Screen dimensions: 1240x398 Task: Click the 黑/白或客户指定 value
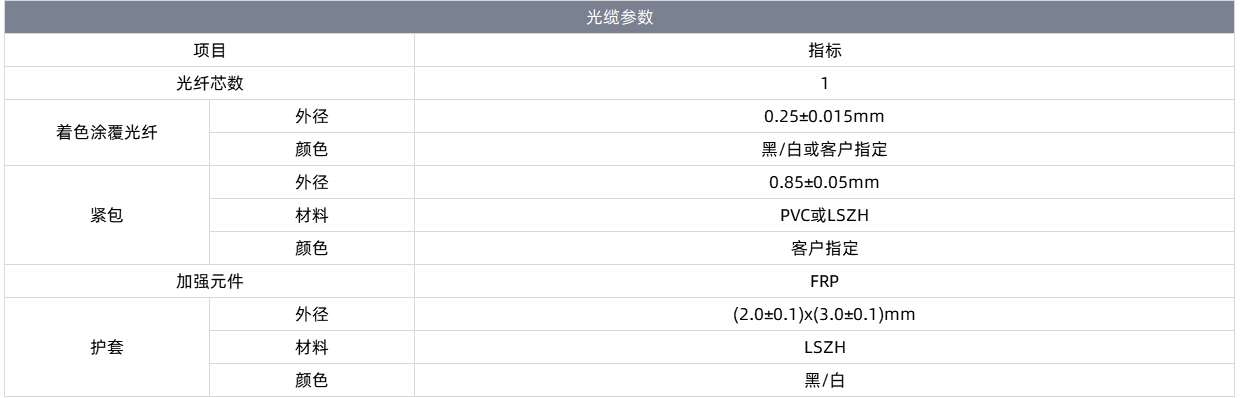pyautogui.click(x=825, y=149)
